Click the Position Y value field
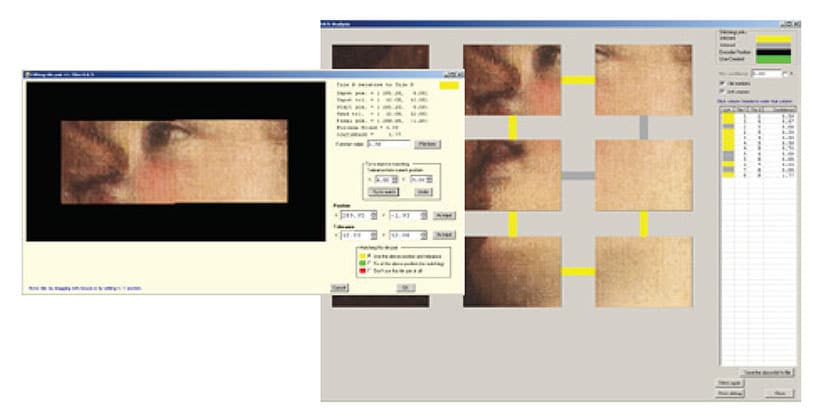Viewport: 820px width, 420px height. coord(408,215)
